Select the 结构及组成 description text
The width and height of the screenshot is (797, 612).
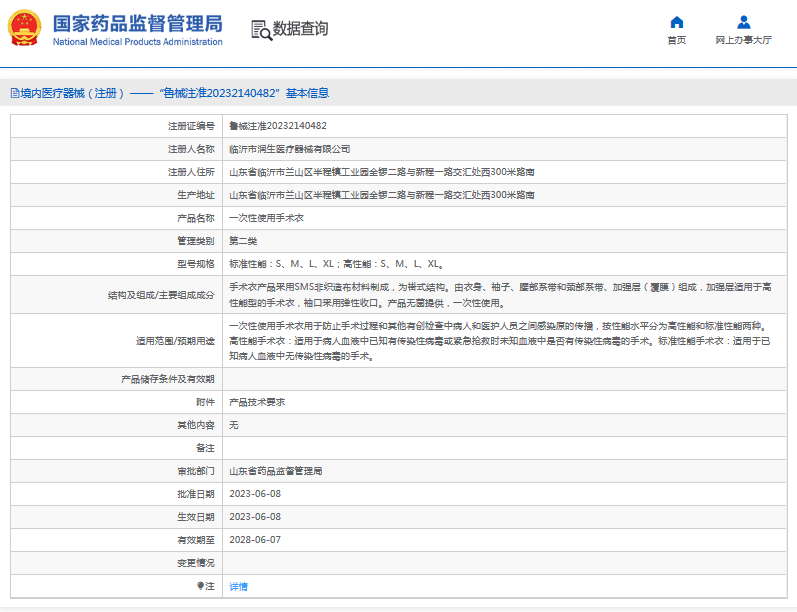click(x=500, y=295)
